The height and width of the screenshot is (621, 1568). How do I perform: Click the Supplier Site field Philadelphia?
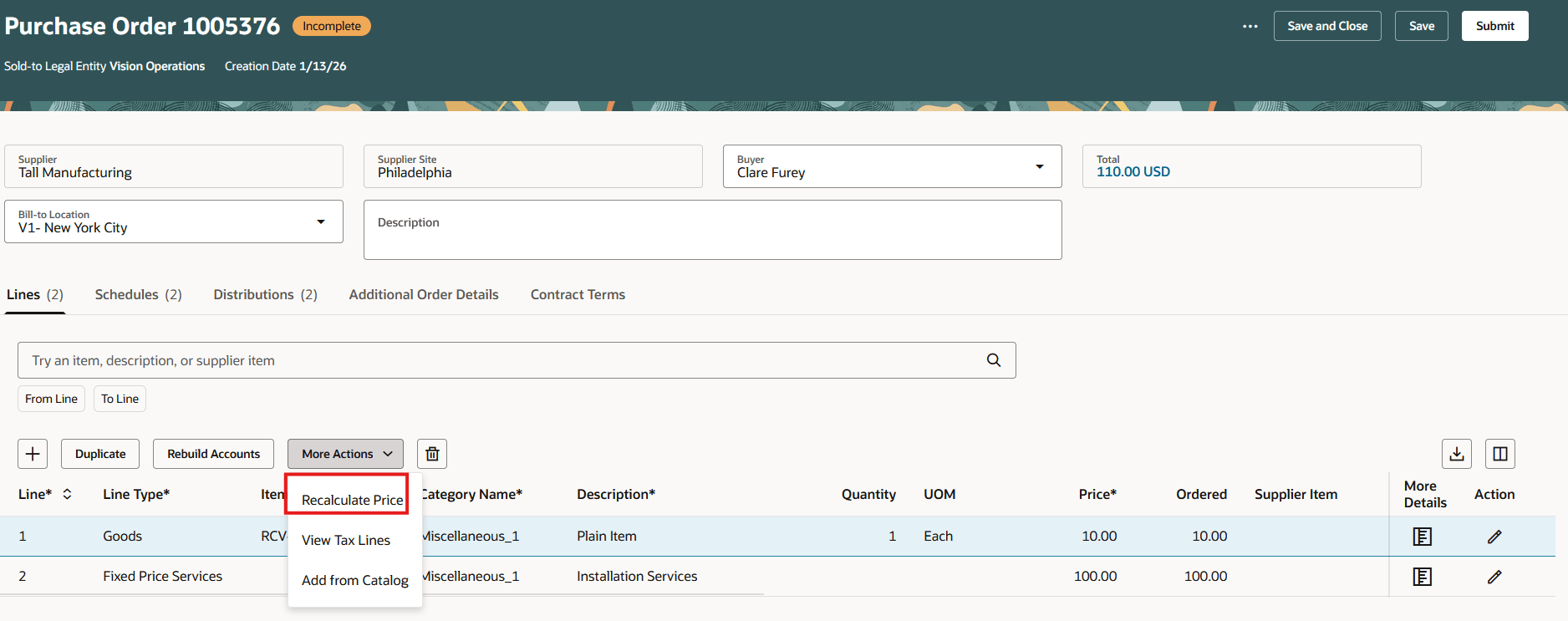coord(533,166)
